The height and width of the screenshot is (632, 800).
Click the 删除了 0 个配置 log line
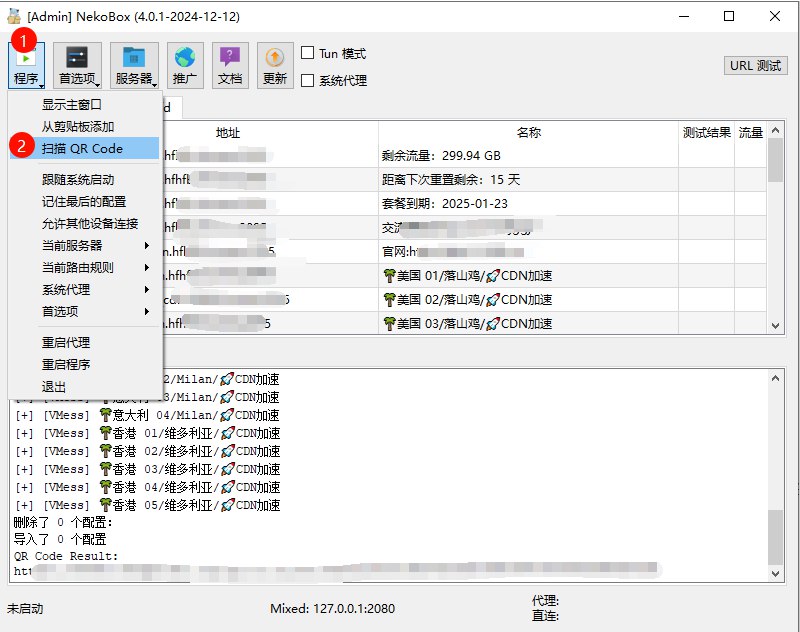pos(63,522)
